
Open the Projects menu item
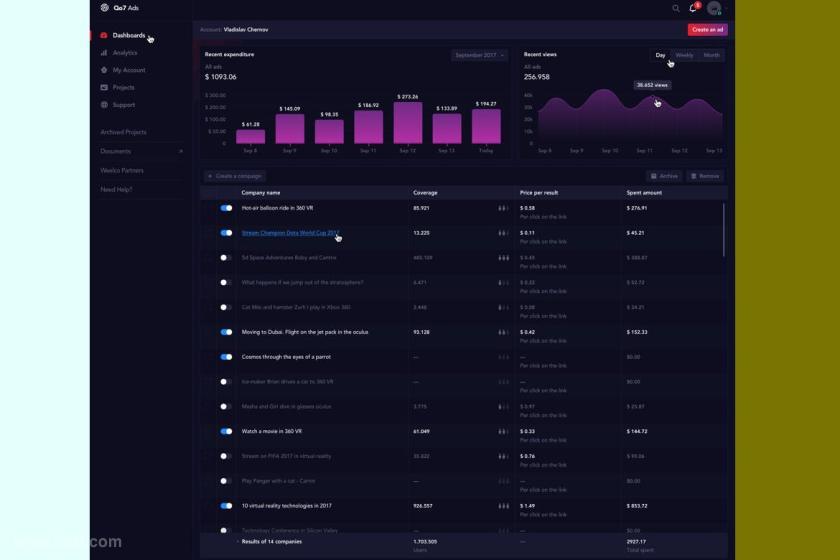pos(124,87)
